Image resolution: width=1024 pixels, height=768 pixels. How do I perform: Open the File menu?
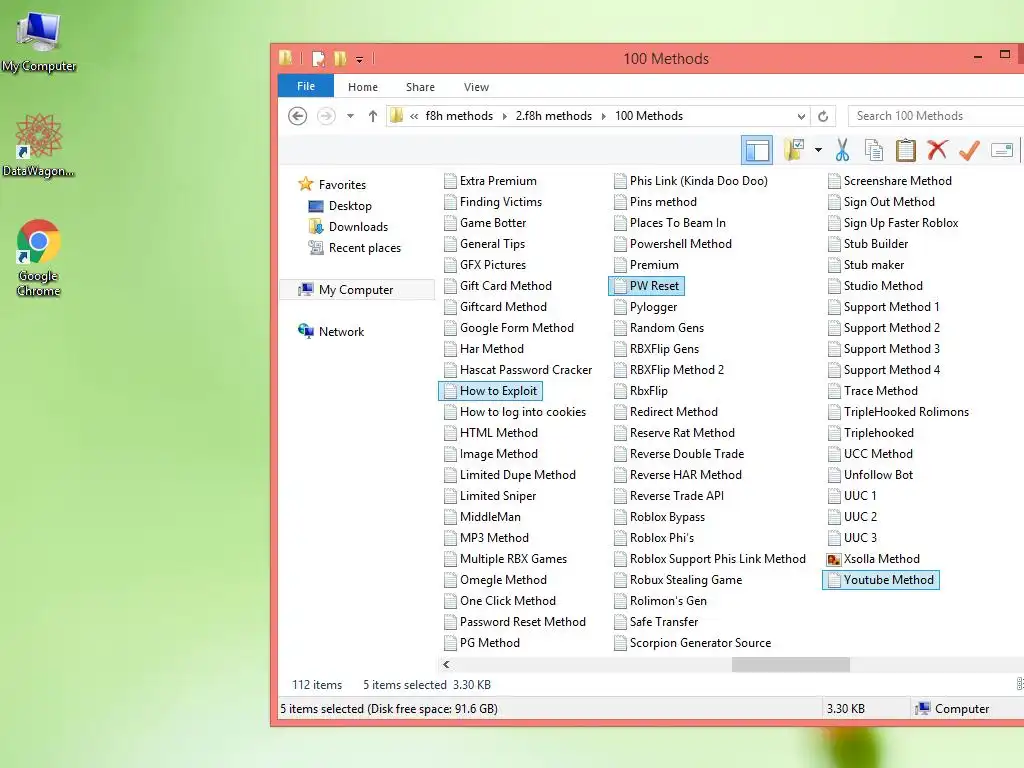tap(306, 86)
